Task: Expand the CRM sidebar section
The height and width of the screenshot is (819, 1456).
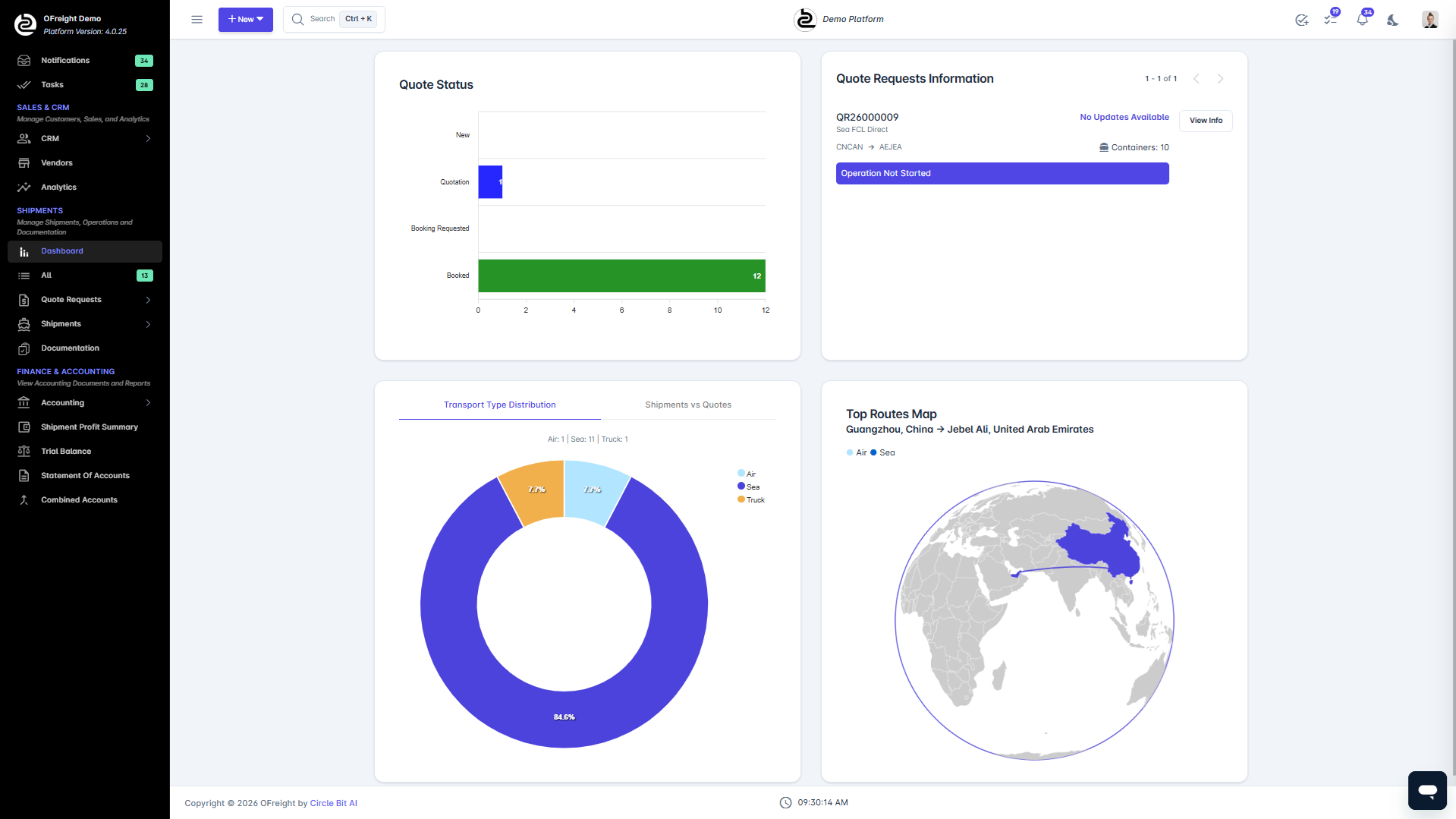Action: coord(50,138)
